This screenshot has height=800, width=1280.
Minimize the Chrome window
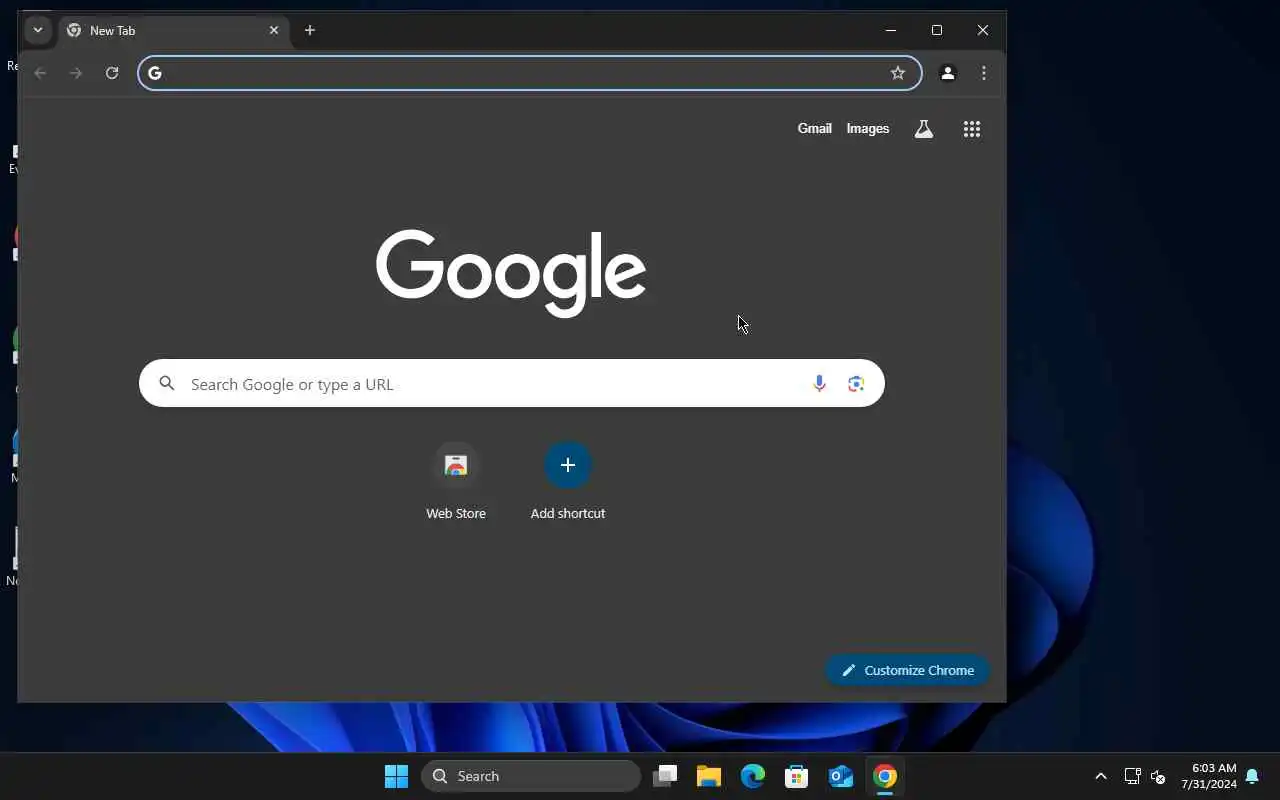tap(890, 31)
